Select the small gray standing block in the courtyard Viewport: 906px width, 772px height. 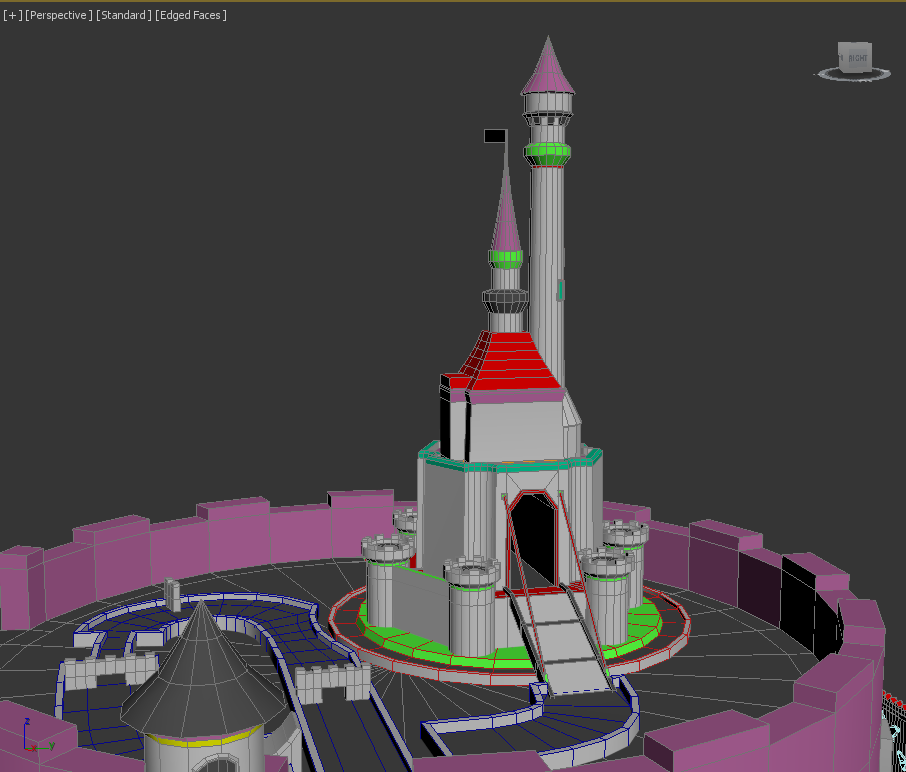172,593
